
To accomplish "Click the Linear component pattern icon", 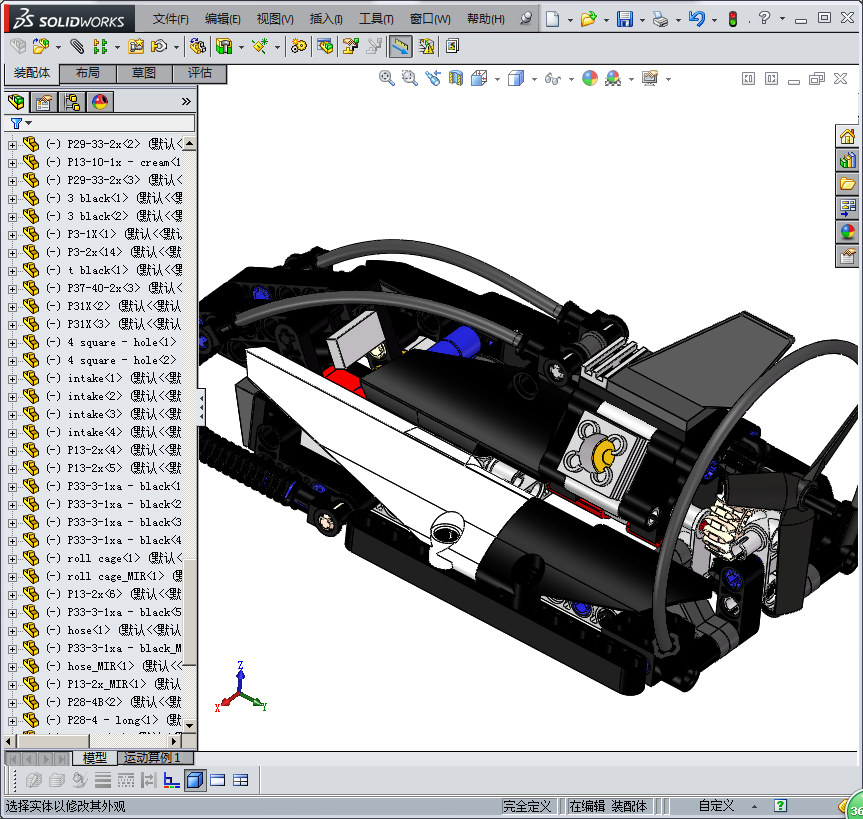I will [100, 46].
